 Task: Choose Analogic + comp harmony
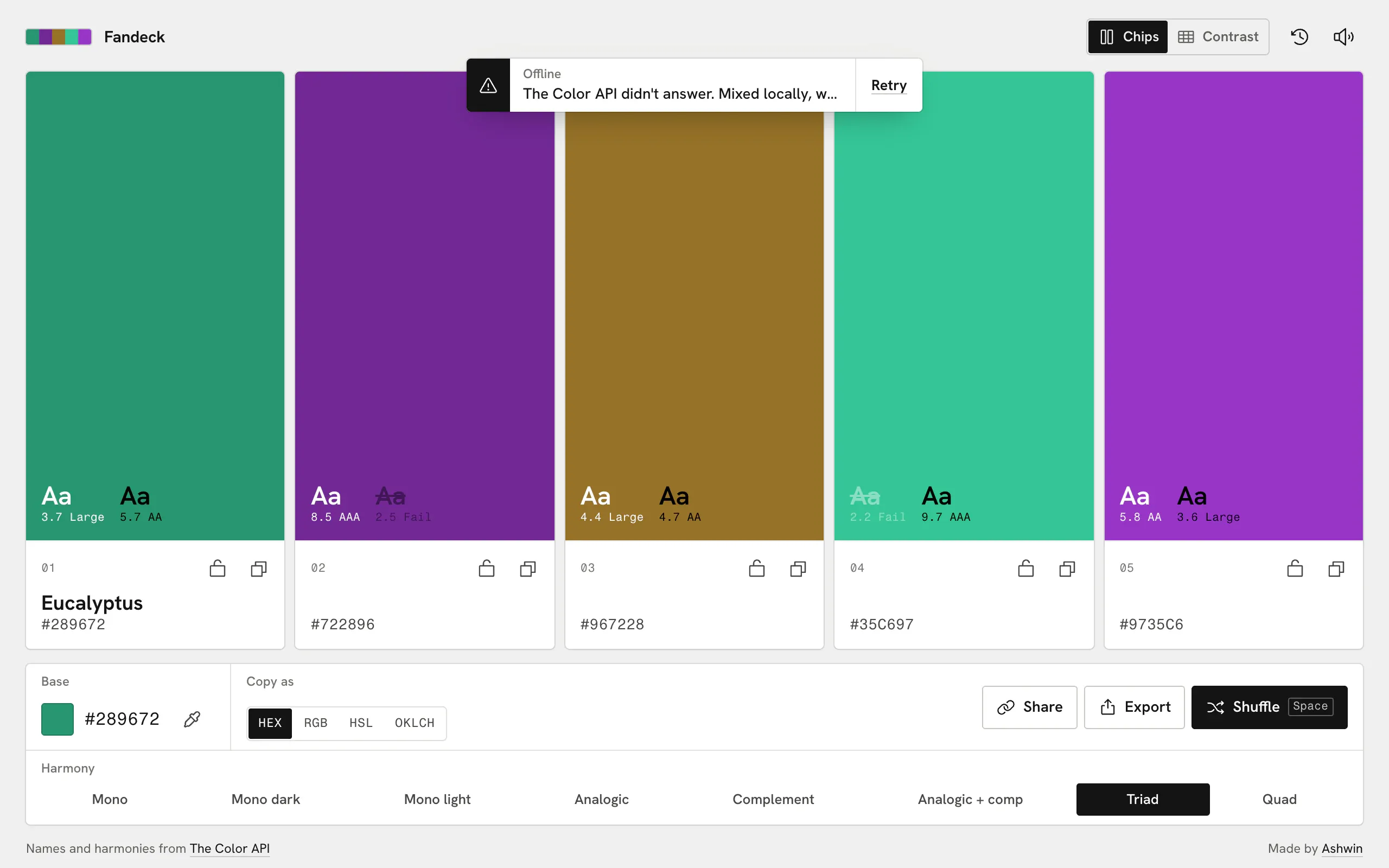(x=970, y=799)
